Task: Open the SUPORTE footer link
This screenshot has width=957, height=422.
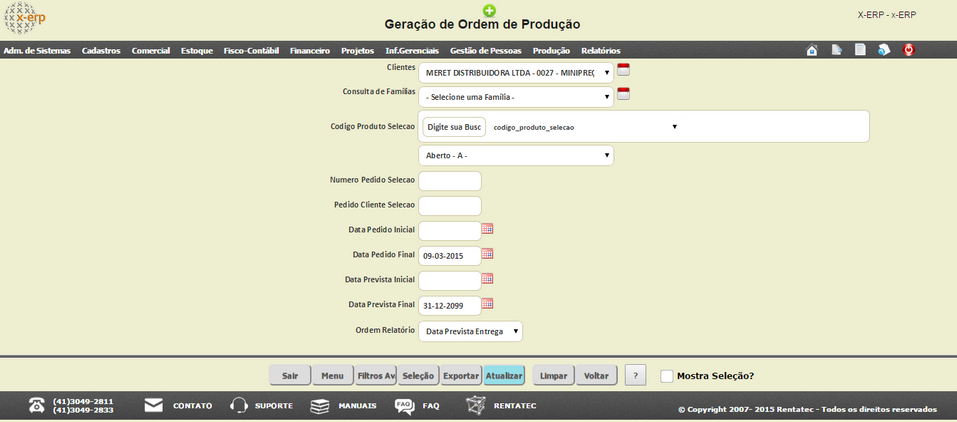Action: [273, 406]
